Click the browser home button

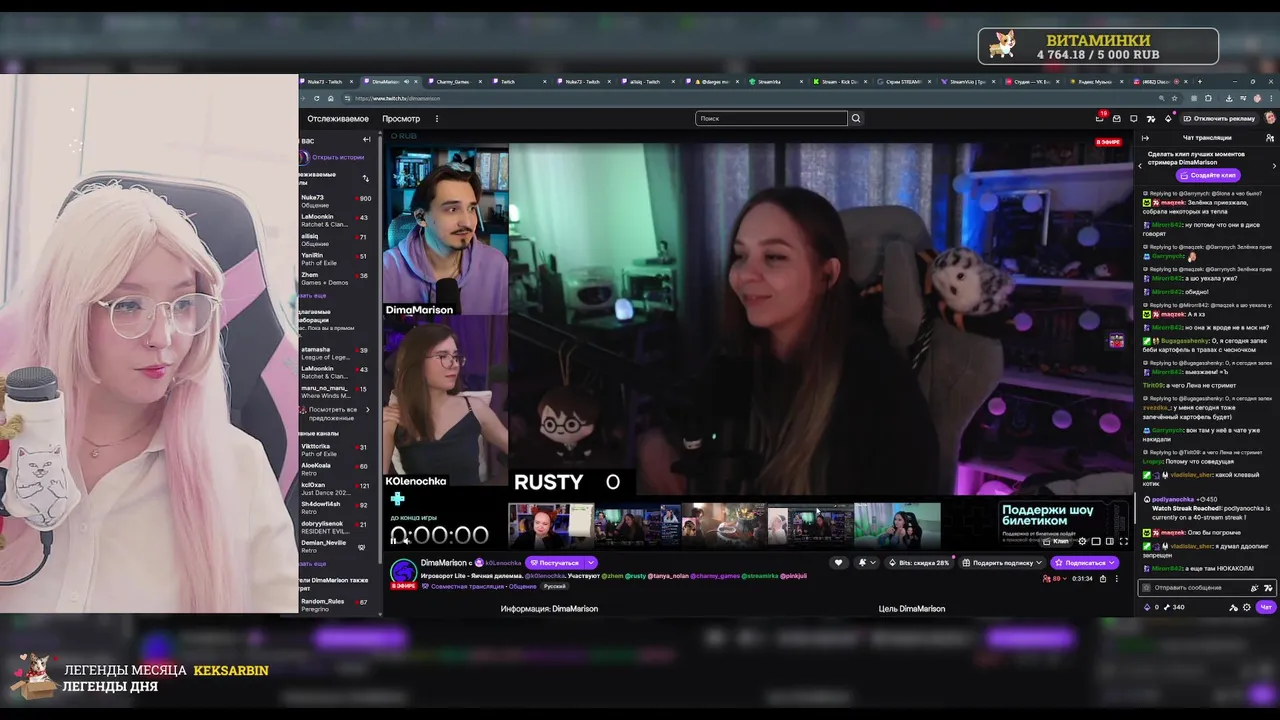pyautogui.click(x=331, y=98)
